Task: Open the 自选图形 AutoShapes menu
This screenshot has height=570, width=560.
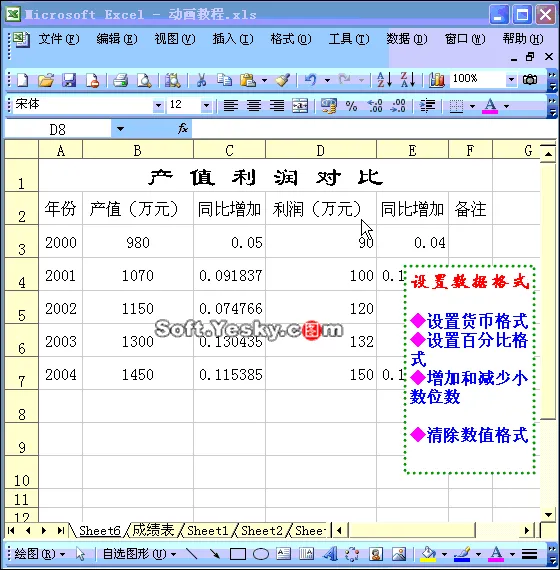Action: (x=139, y=554)
